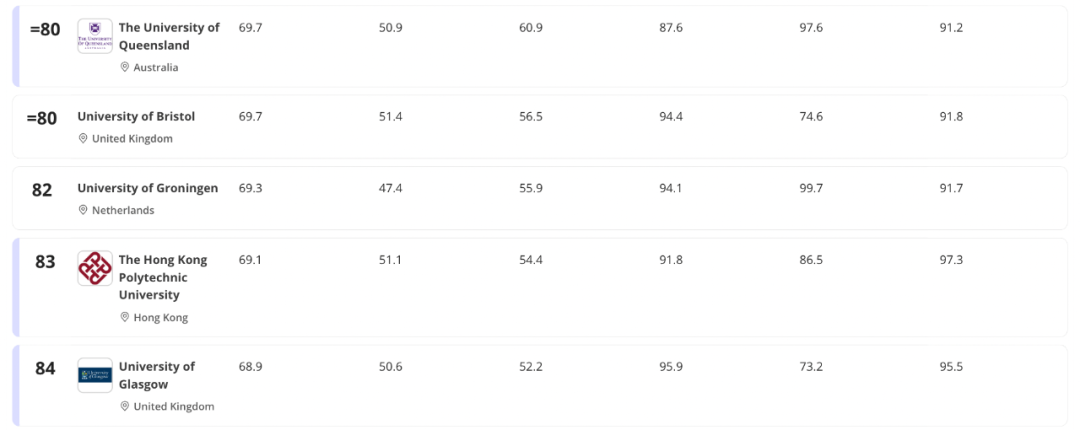Screen dimensions: 1080x430
Task: Click the location pin beside Australia
Action: pyautogui.click(x=125, y=67)
